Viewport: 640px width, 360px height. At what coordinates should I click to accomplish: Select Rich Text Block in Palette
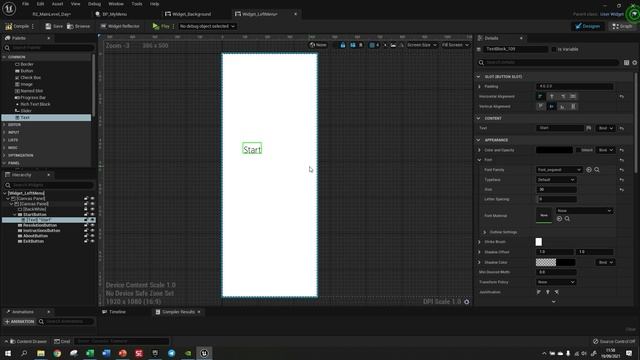[x=35, y=104]
